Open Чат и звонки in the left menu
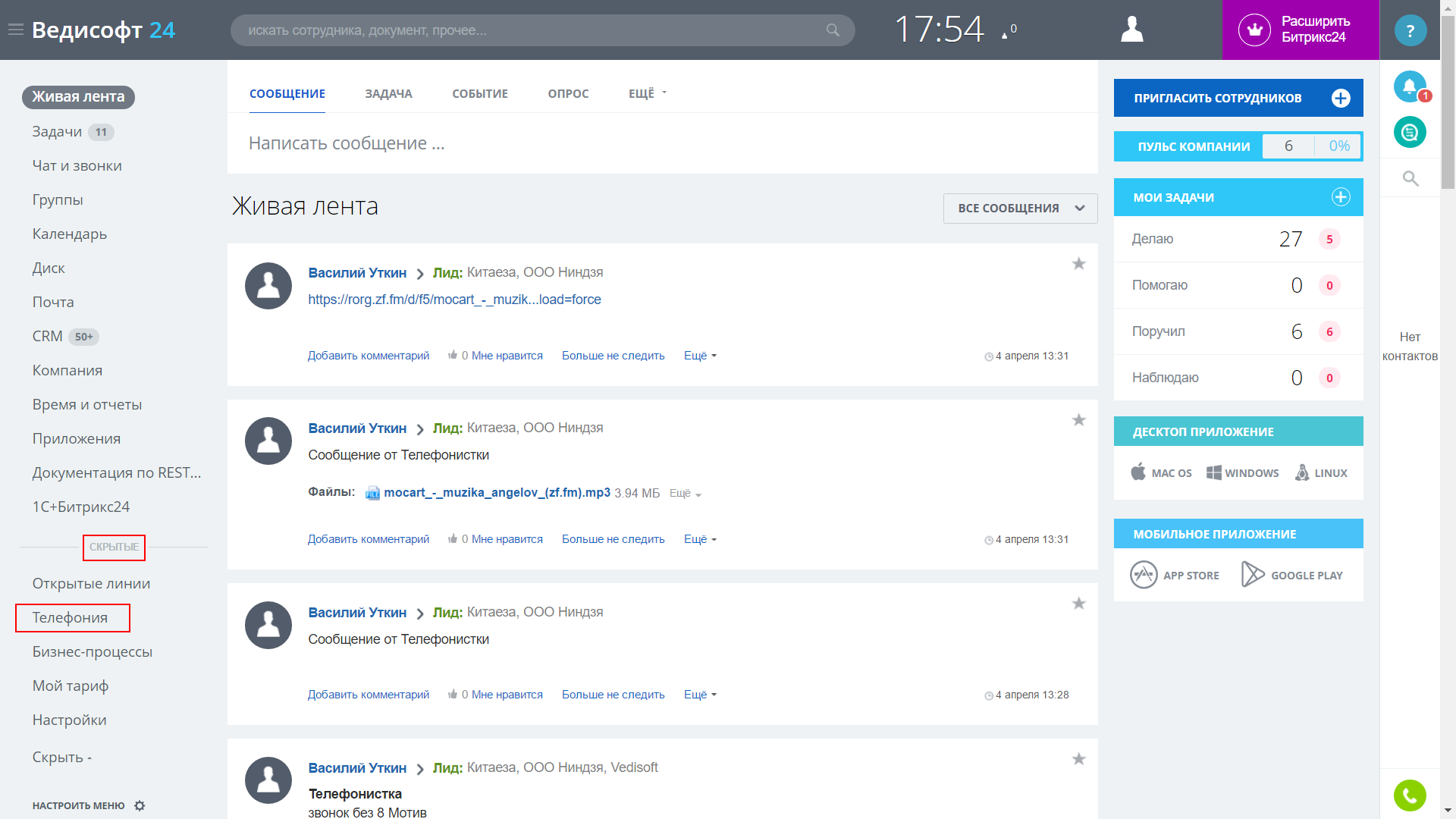The image size is (1456, 819). pyautogui.click(x=77, y=165)
